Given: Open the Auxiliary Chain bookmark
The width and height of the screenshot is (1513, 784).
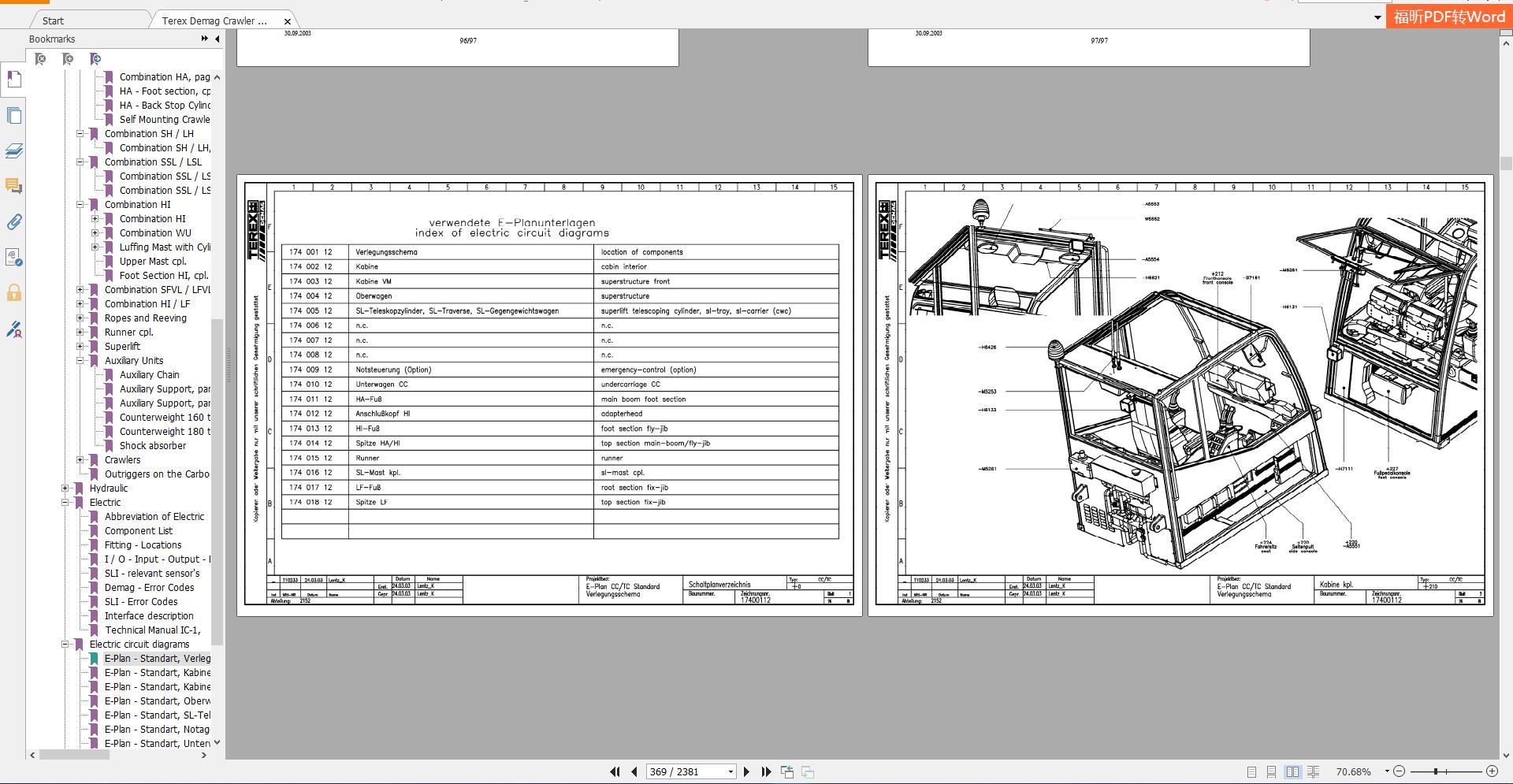Looking at the screenshot, I should (x=150, y=375).
